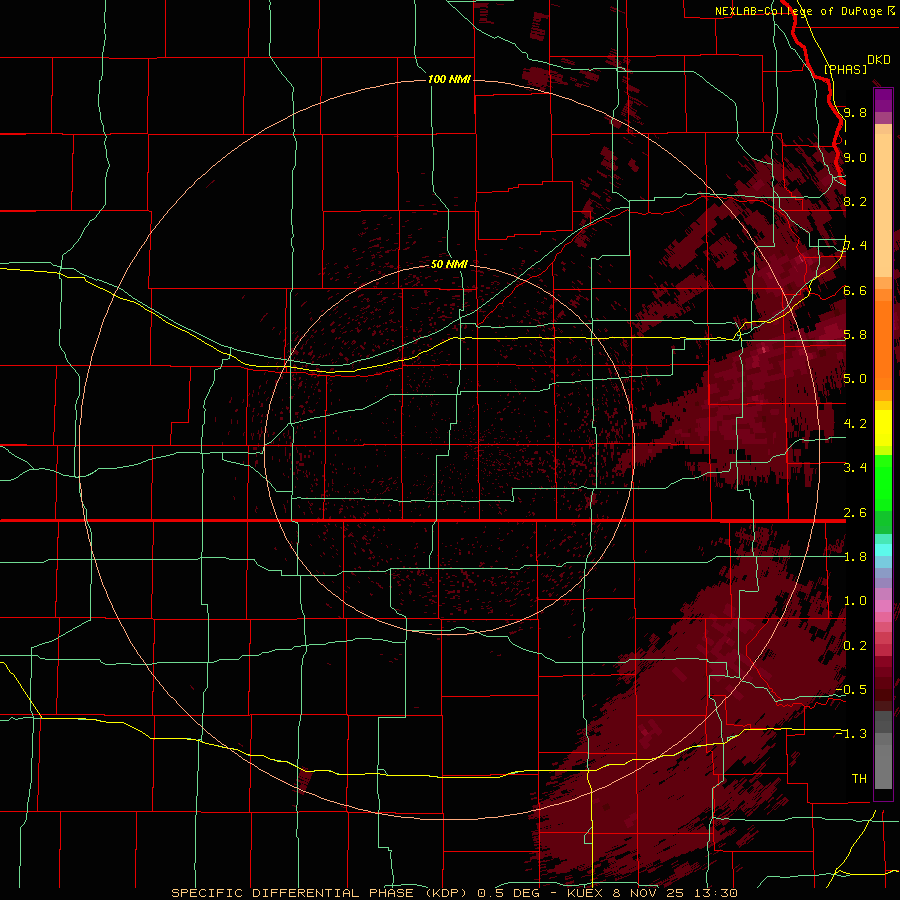
Task: Click the -1.3 value on the color scale
Action: pyautogui.click(x=851, y=734)
